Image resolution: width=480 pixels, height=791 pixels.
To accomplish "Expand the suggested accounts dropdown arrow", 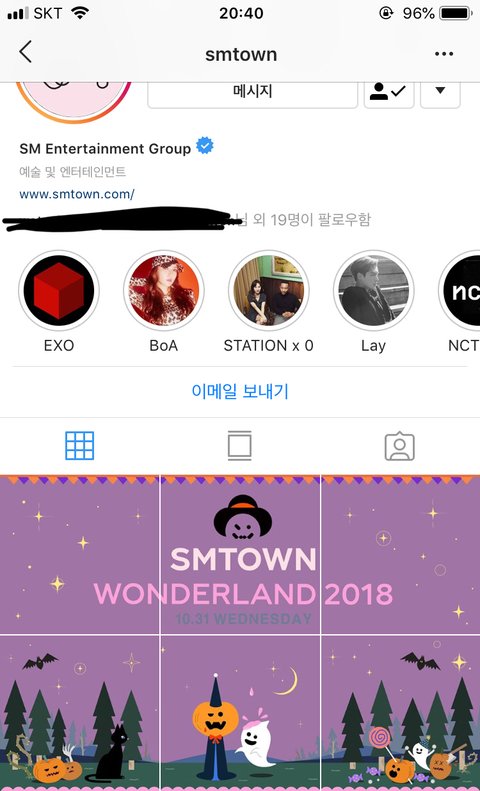I will (440, 91).
